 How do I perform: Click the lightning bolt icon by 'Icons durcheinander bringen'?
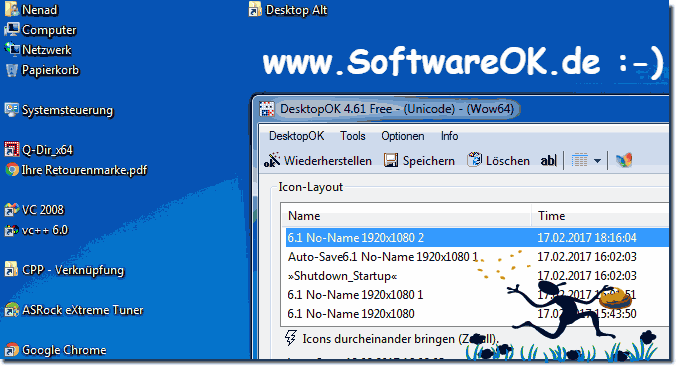click(291, 338)
